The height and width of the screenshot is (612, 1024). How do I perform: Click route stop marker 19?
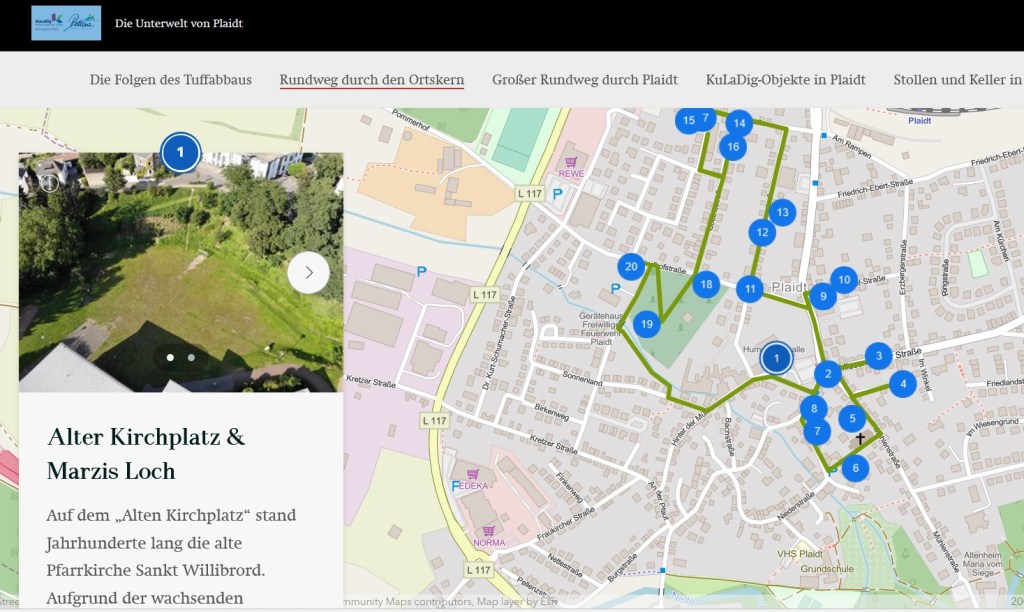647,324
